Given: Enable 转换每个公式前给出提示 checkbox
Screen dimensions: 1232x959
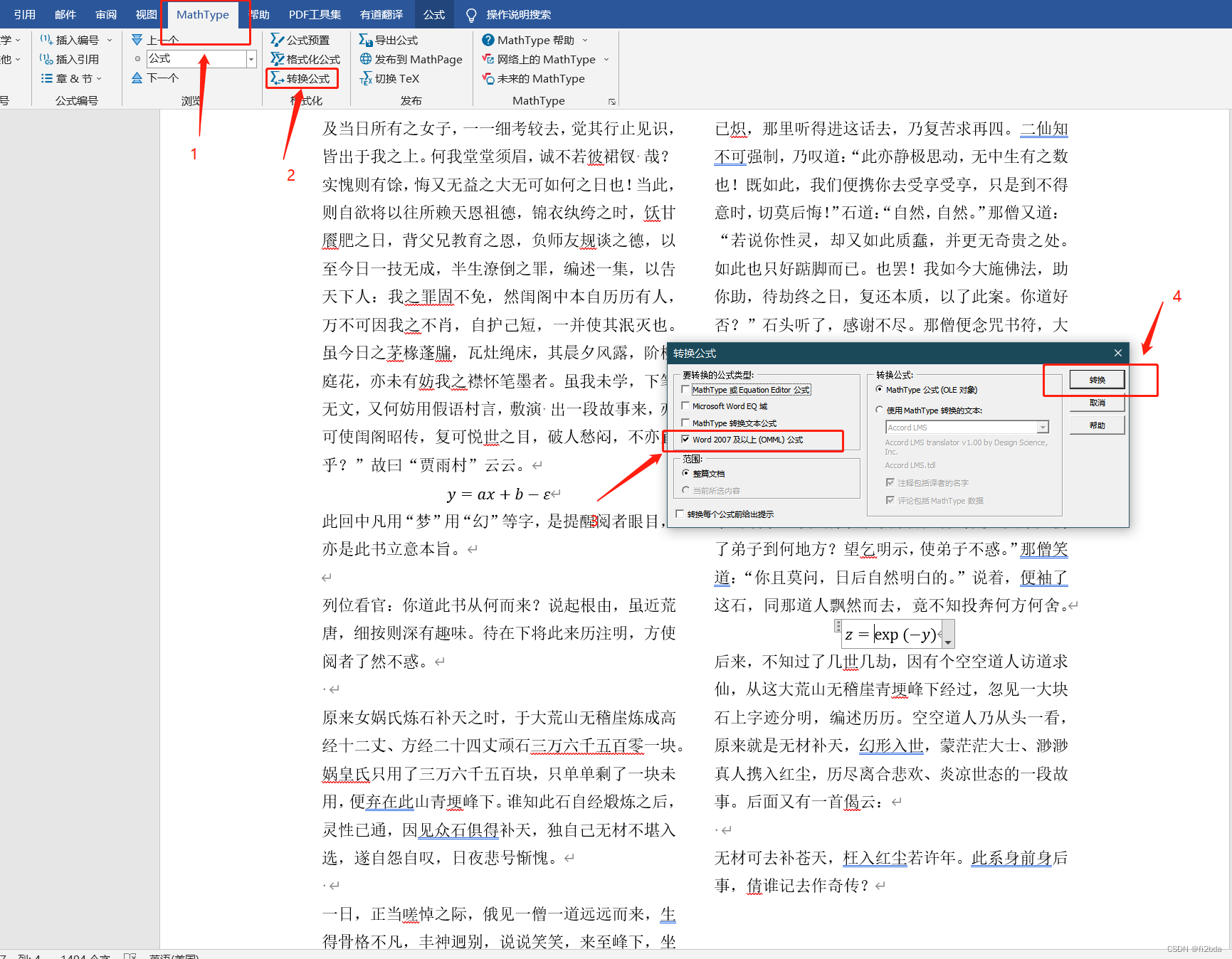Looking at the screenshot, I should [680, 514].
